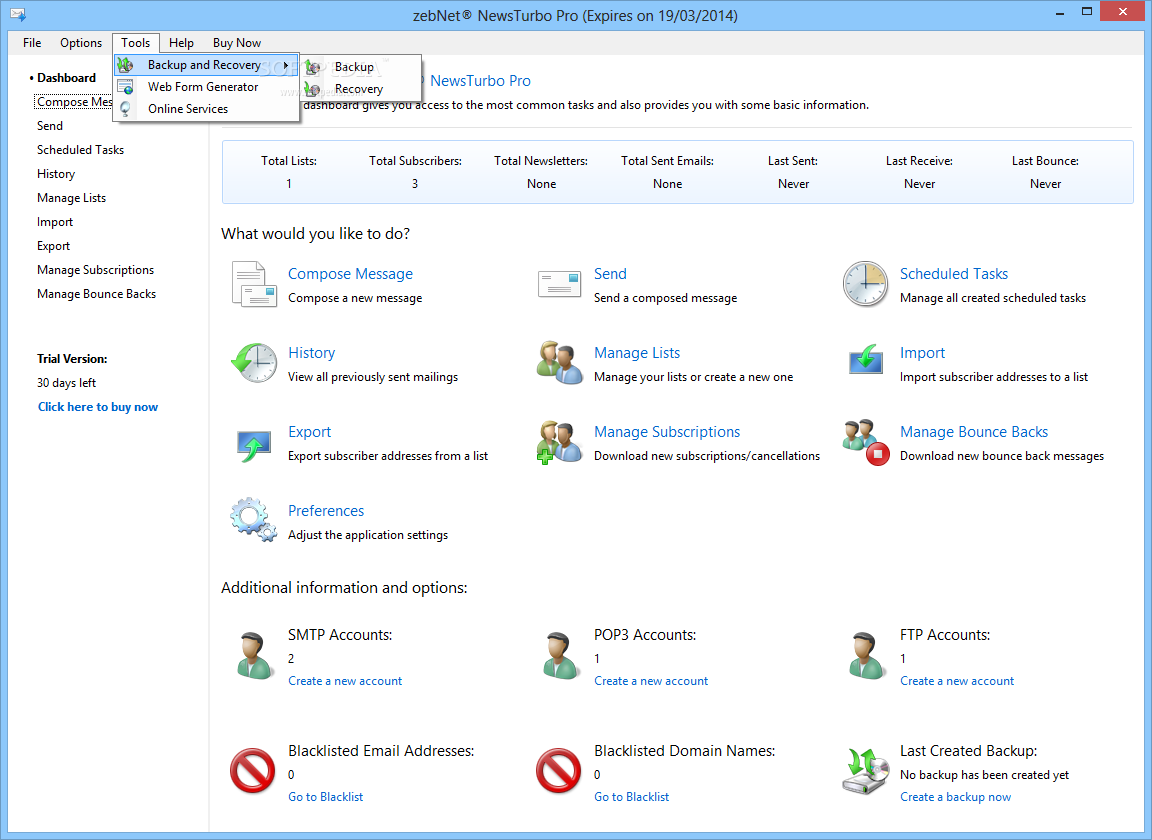Click the Manage Bounce Backs icon
1152x840 pixels.
click(866, 442)
